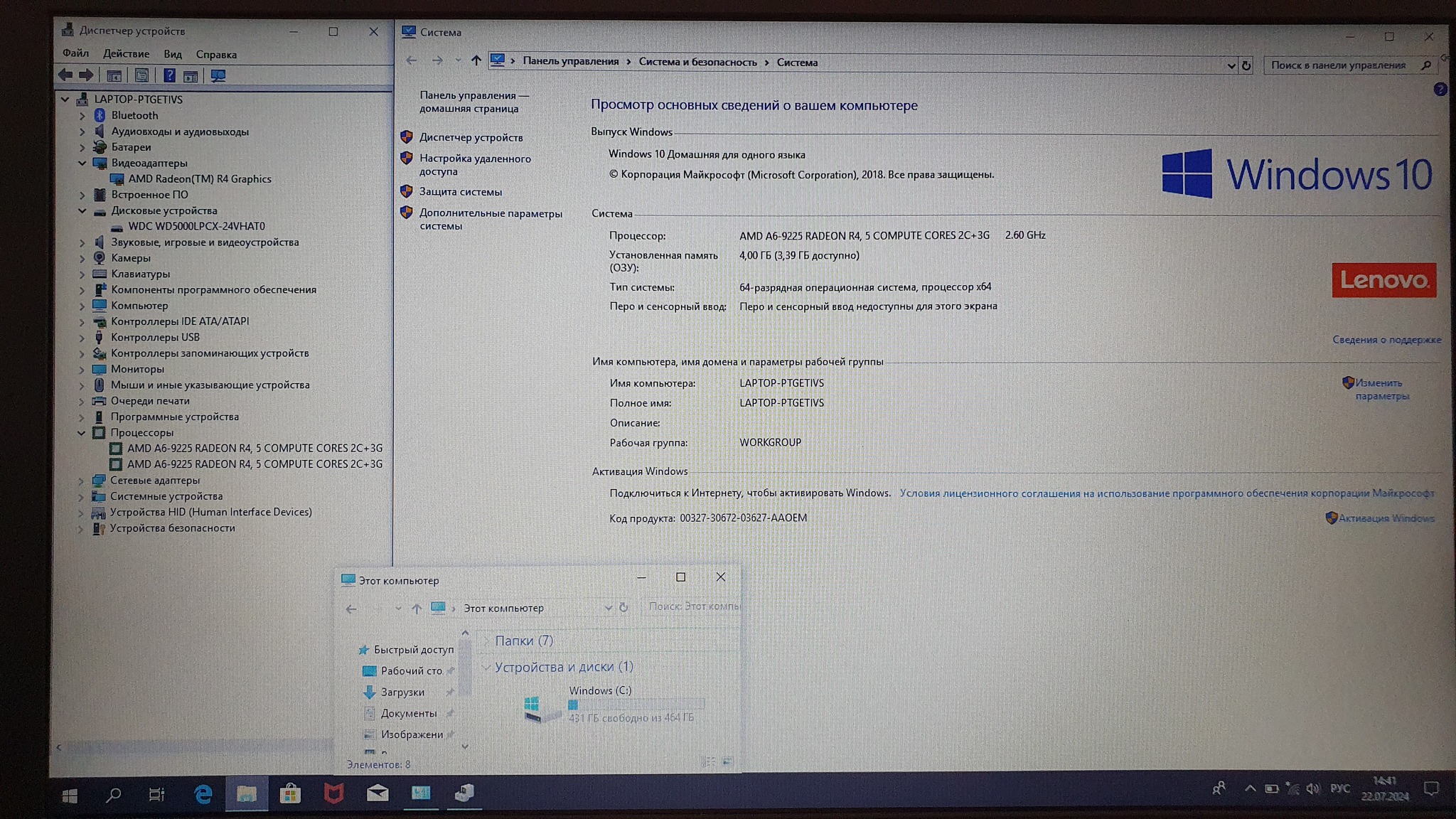This screenshot has height=819, width=1456.
Task: Click the Device Manager help toolbar icon
Action: point(169,76)
